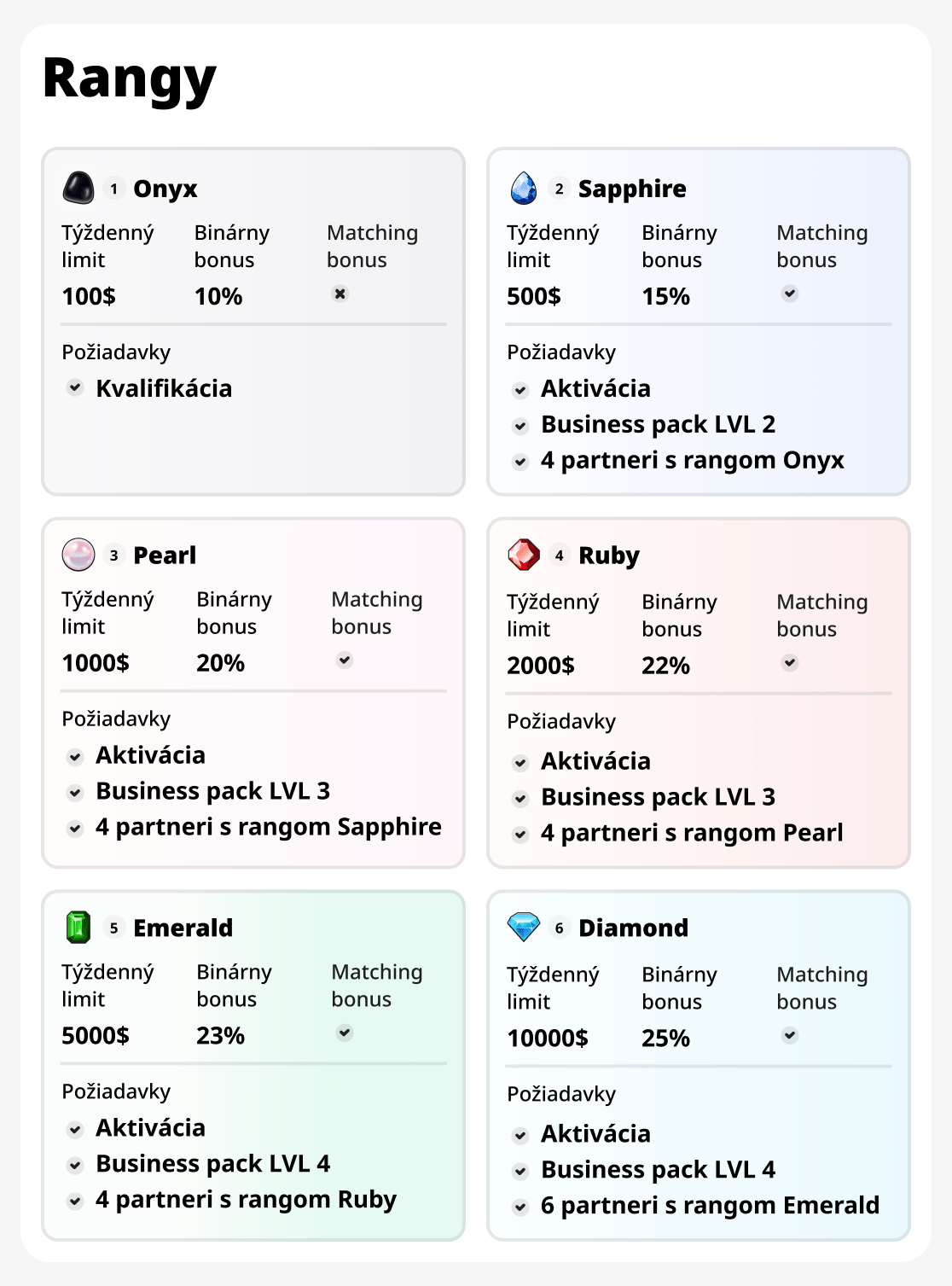Click the 6 partneri s rangom Emerald requirement
The width and height of the screenshot is (952, 1286).
click(709, 1205)
